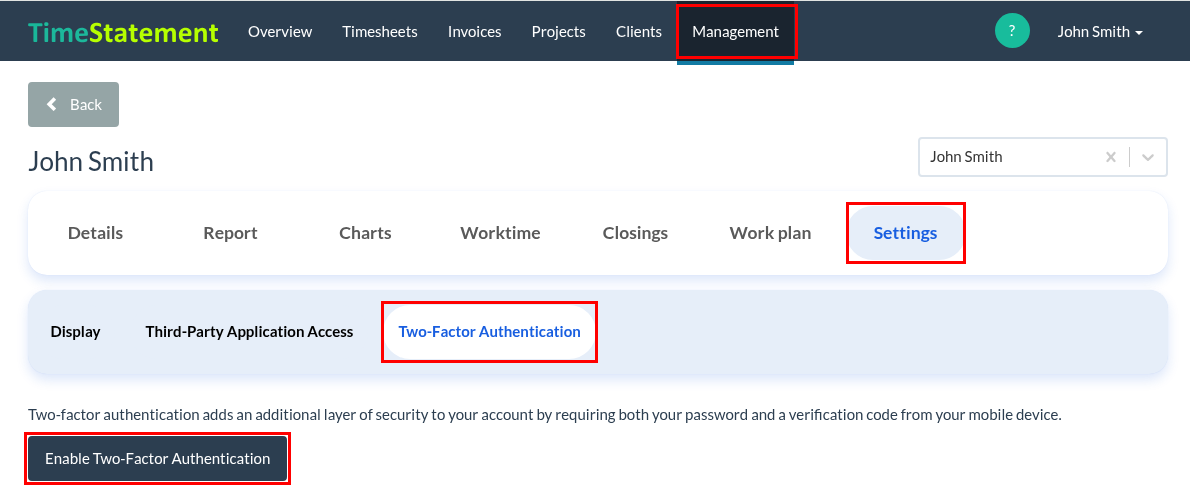Open the Worktime tab
This screenshot has width=1190, height=504.
tap(500, 233)
